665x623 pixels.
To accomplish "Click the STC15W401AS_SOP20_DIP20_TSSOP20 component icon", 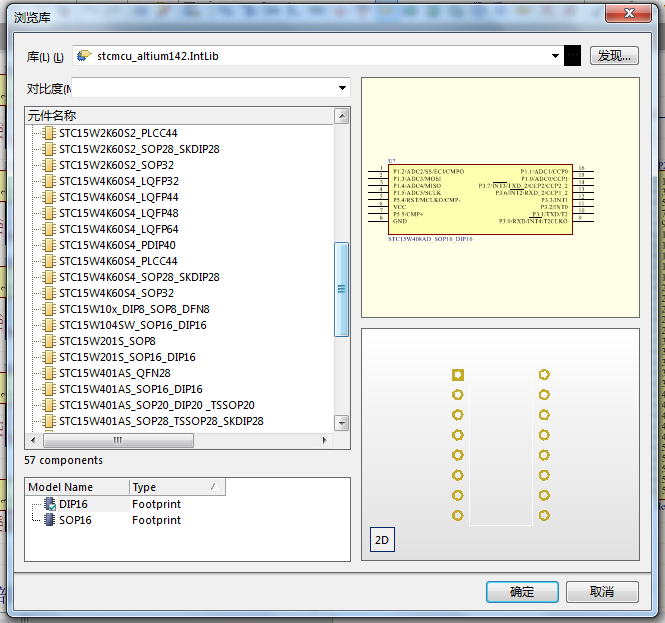I will [x=49, y=405].
